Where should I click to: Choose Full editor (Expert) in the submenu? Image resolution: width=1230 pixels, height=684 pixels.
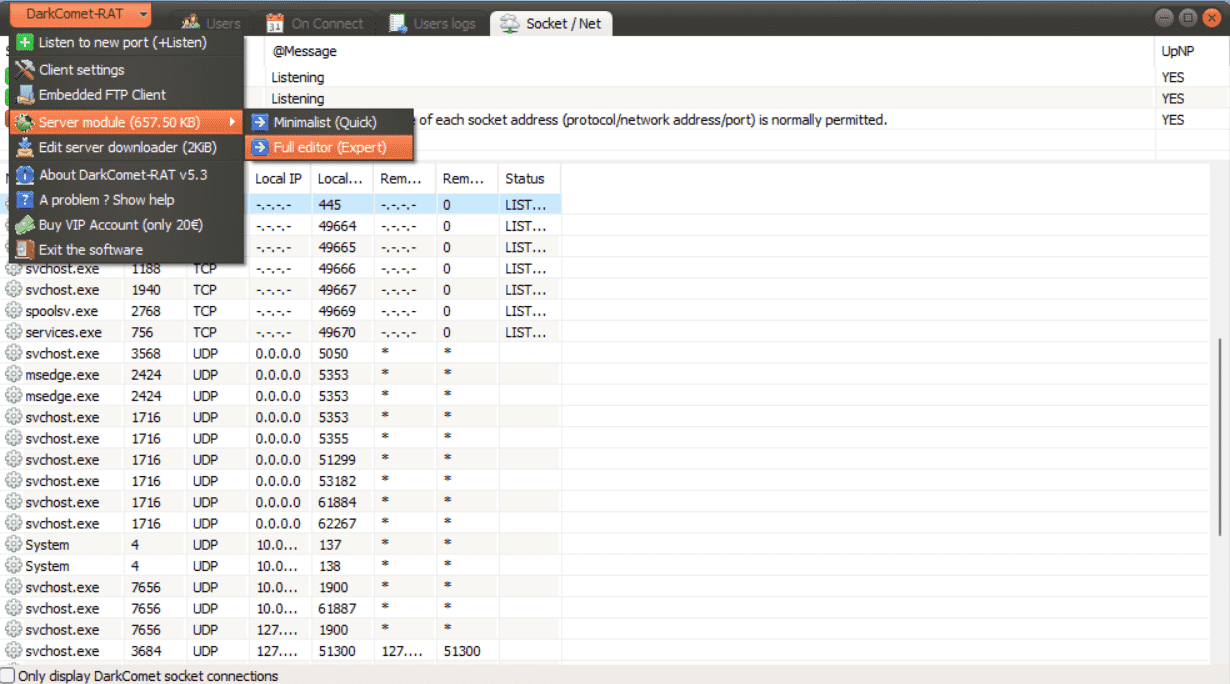pos(329,147)
